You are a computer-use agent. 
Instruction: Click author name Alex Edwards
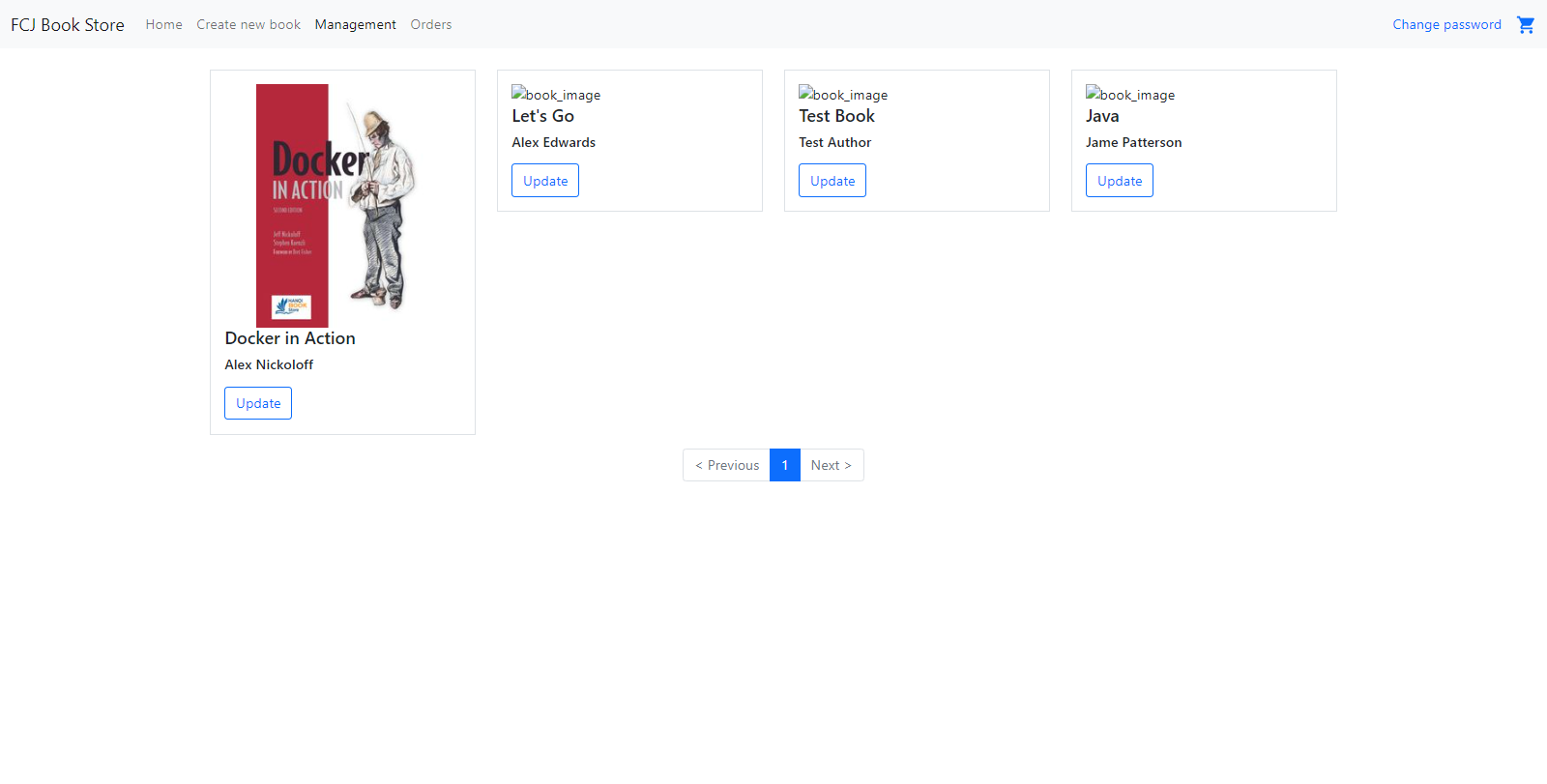click(554, 142)
